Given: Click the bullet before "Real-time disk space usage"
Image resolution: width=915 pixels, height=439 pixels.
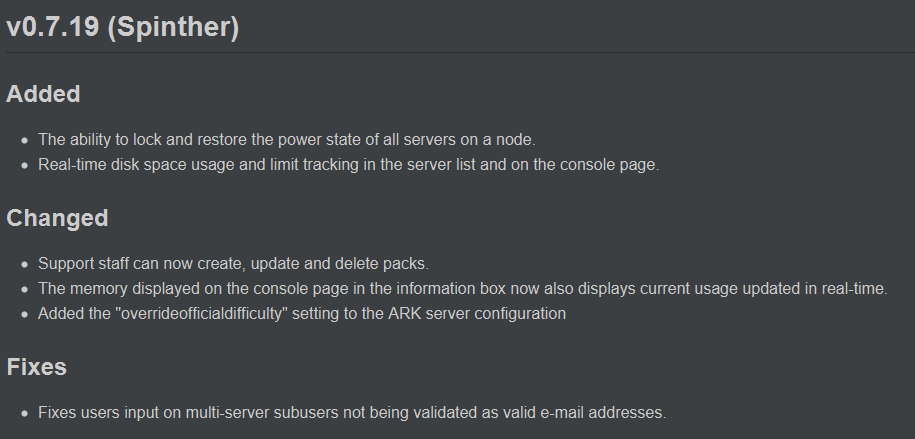Looking at the screenshot, I should click(24, 165).
